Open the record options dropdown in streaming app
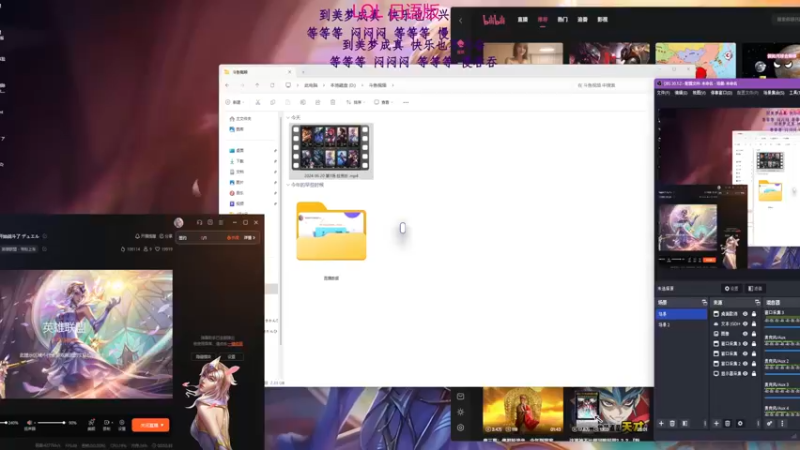 112,422
